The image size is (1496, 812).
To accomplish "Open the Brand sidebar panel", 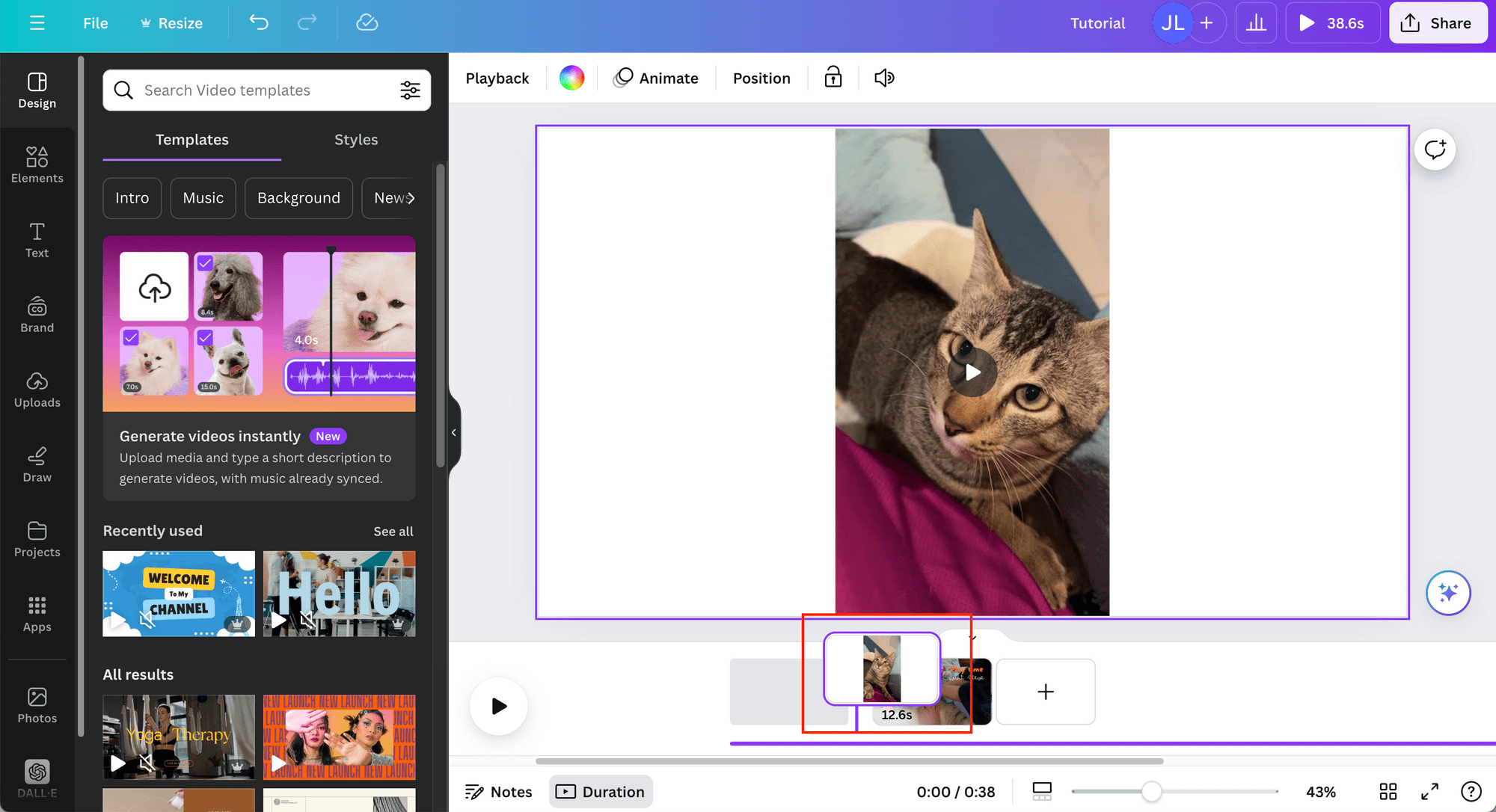I will [x=37, y=315].
